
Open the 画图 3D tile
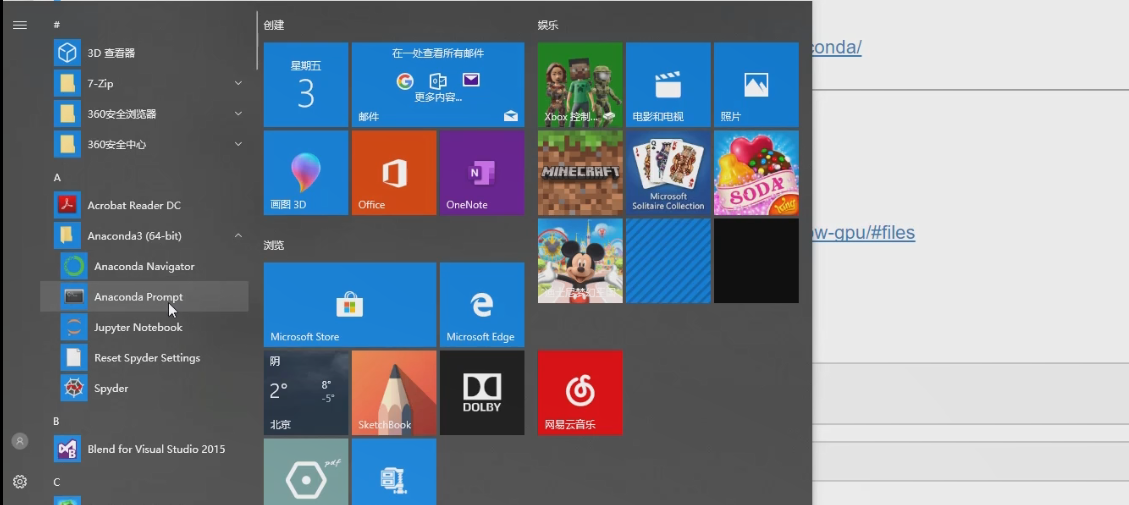306,173
